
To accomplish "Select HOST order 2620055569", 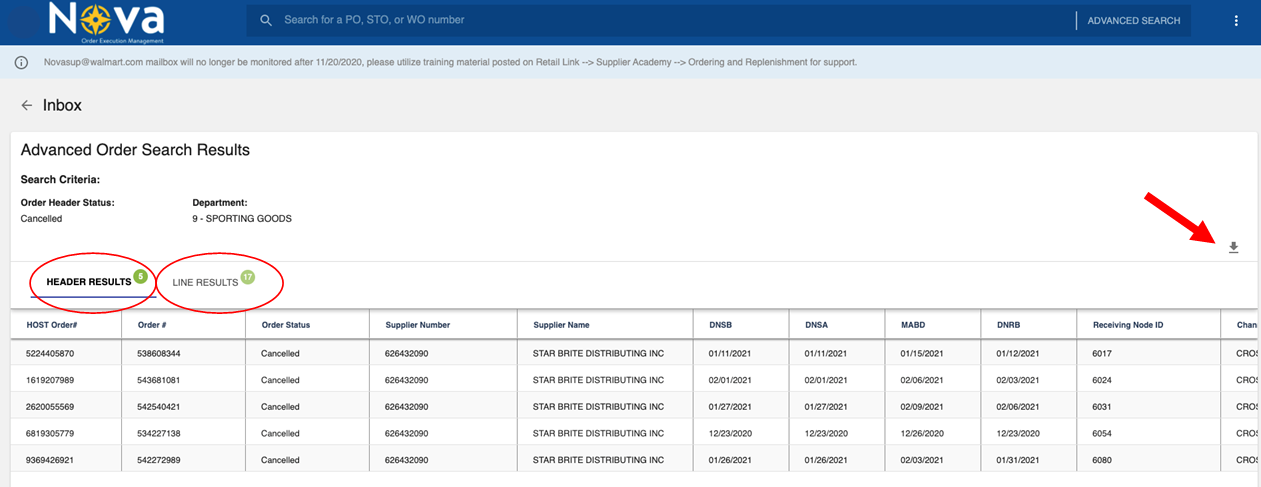I will [50, 407].
